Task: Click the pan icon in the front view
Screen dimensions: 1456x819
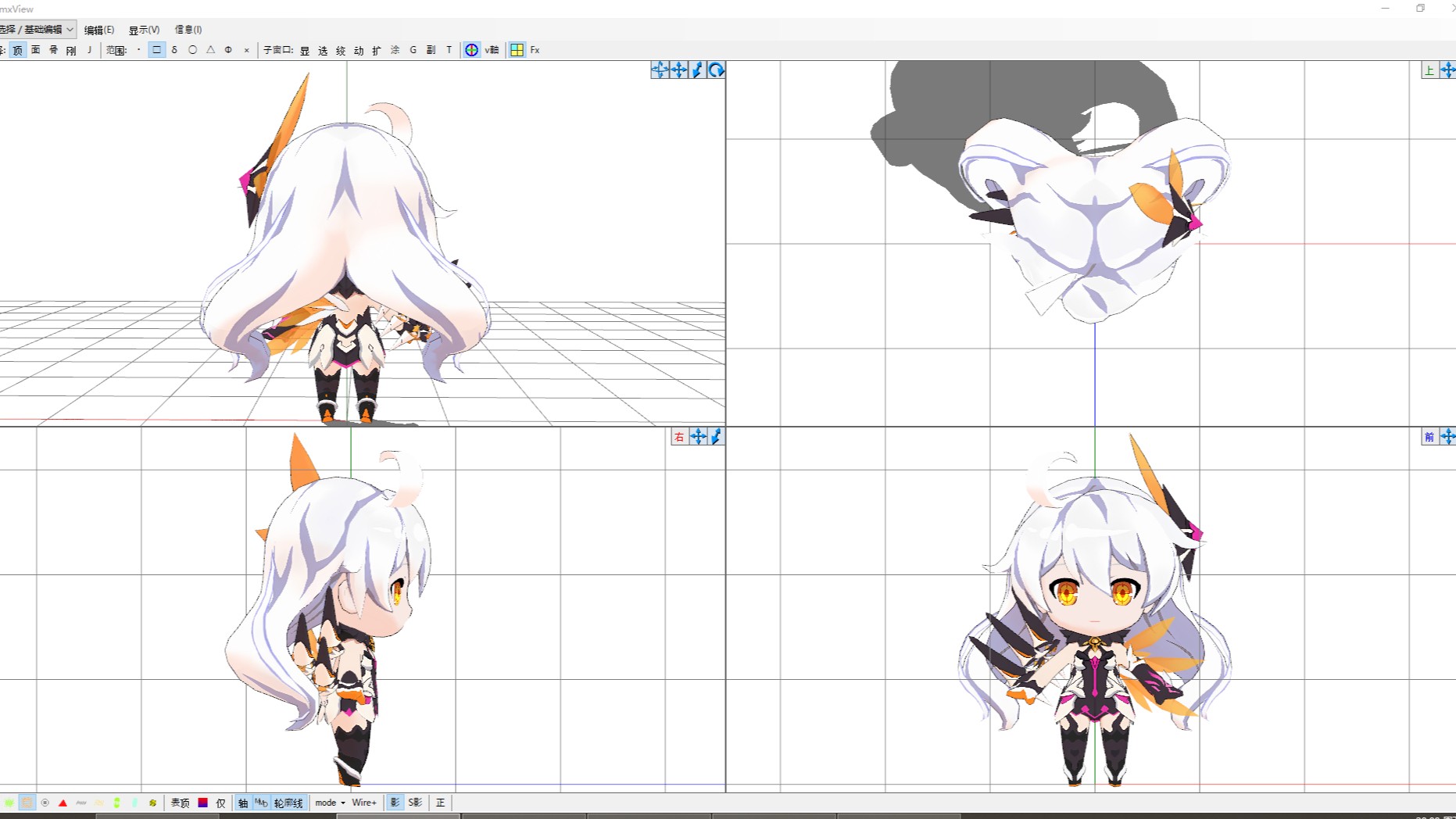Action: 1447,437
